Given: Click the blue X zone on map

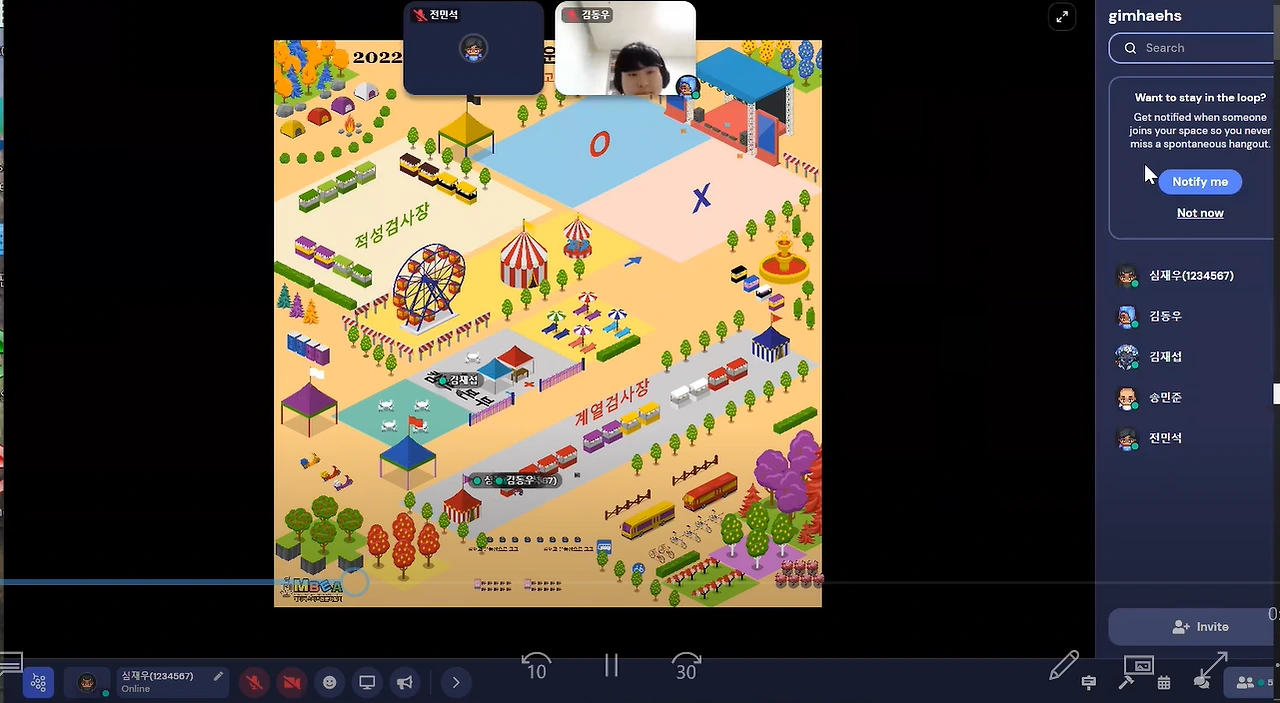Looking at the screenshot, I should [701, 197].
